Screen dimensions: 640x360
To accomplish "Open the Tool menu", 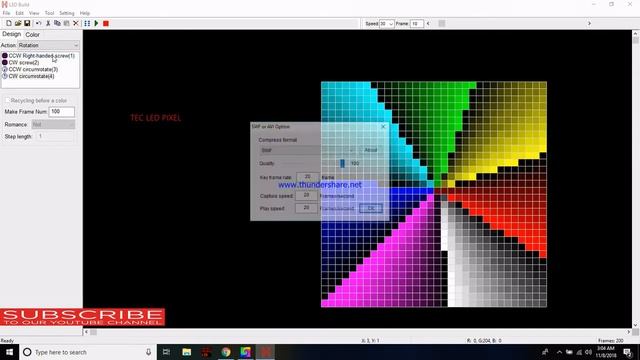I will tap(49, 13).
